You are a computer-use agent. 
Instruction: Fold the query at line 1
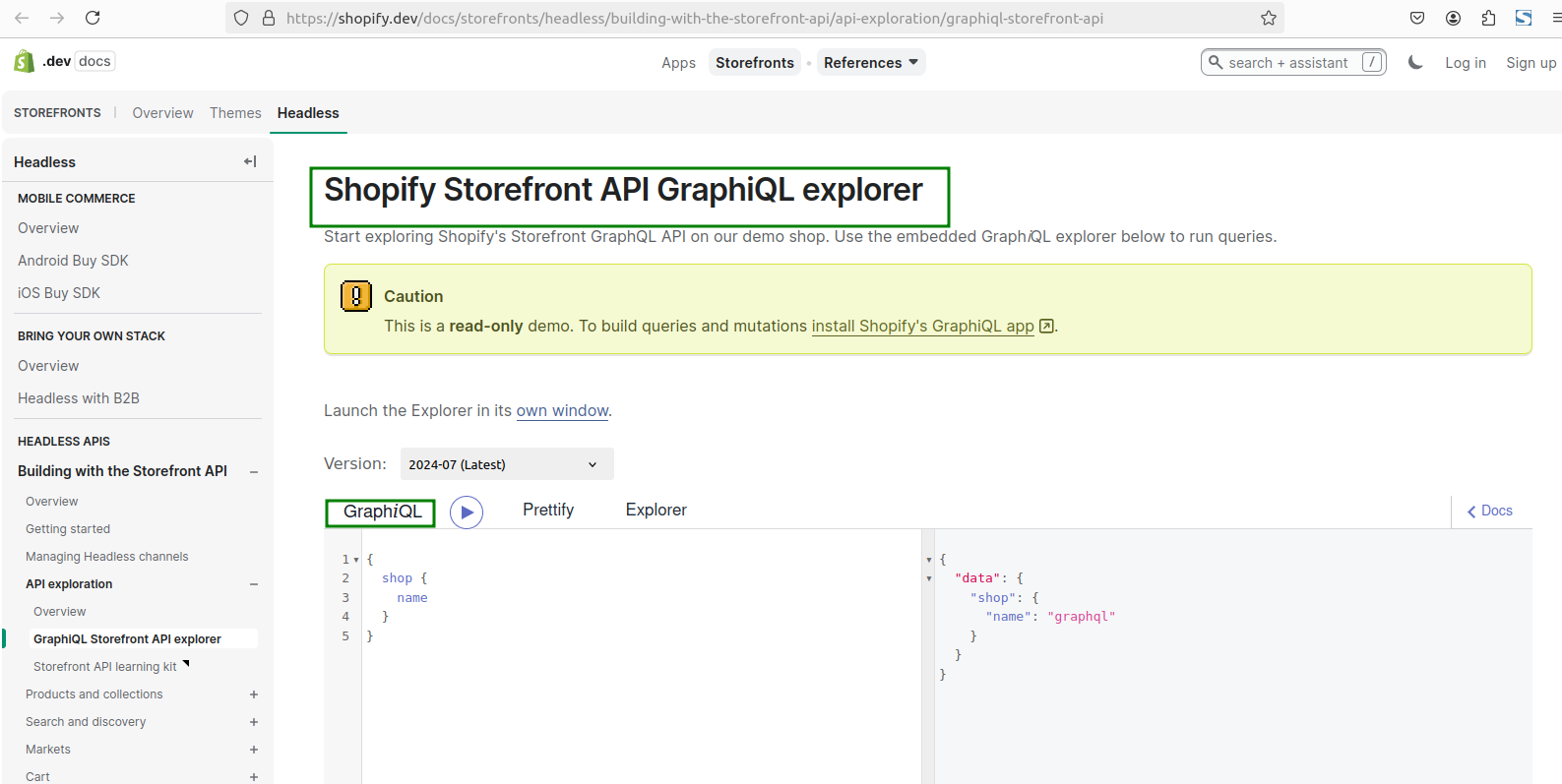click(356, 560)
